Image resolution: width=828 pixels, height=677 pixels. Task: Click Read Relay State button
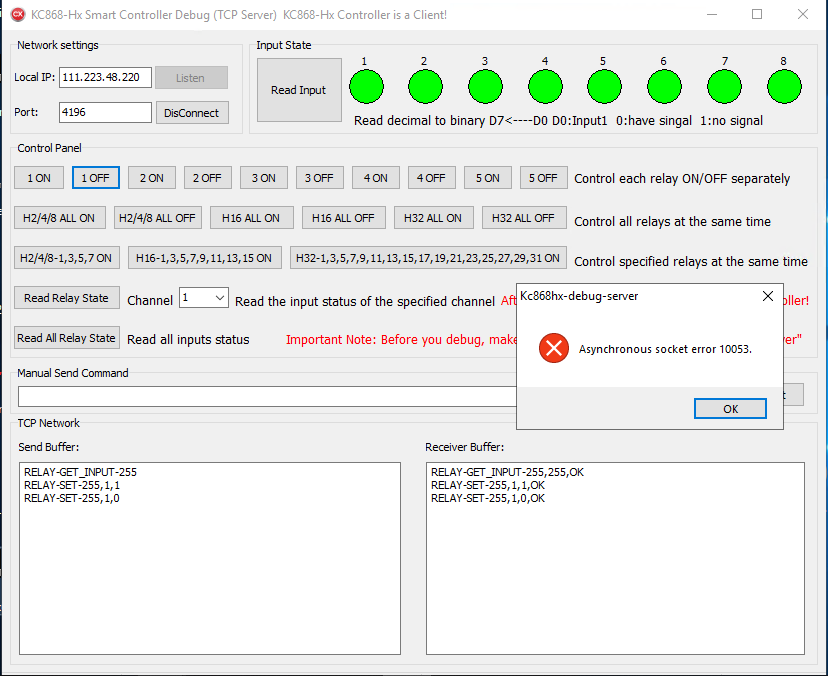[x=66, y=298]
